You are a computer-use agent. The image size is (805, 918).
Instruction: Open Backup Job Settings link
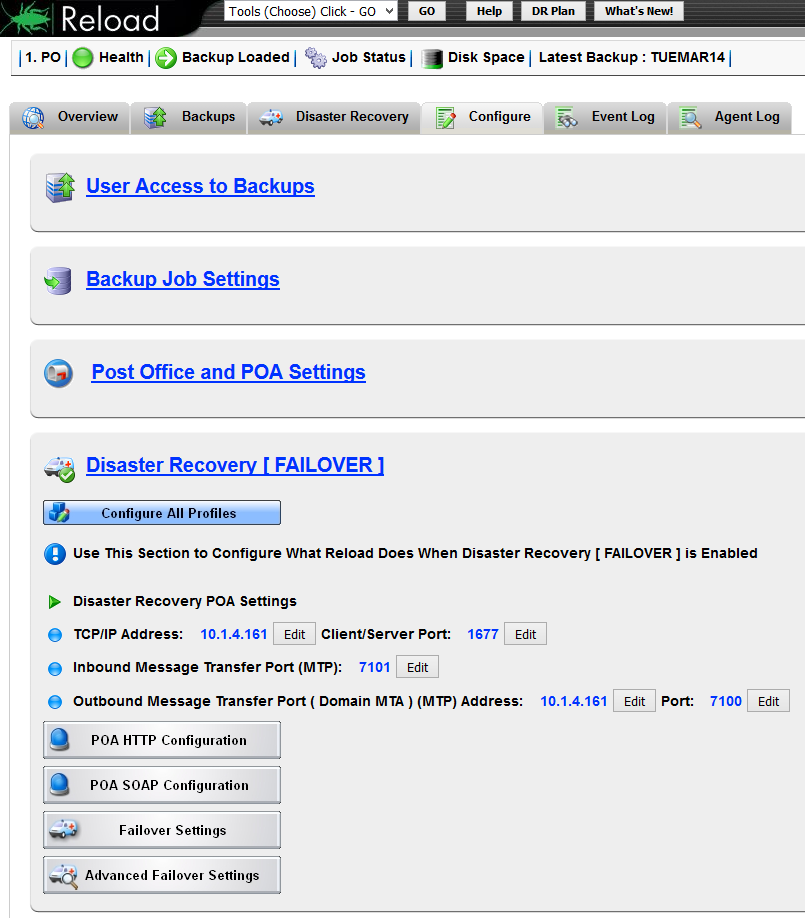(183, 279)
